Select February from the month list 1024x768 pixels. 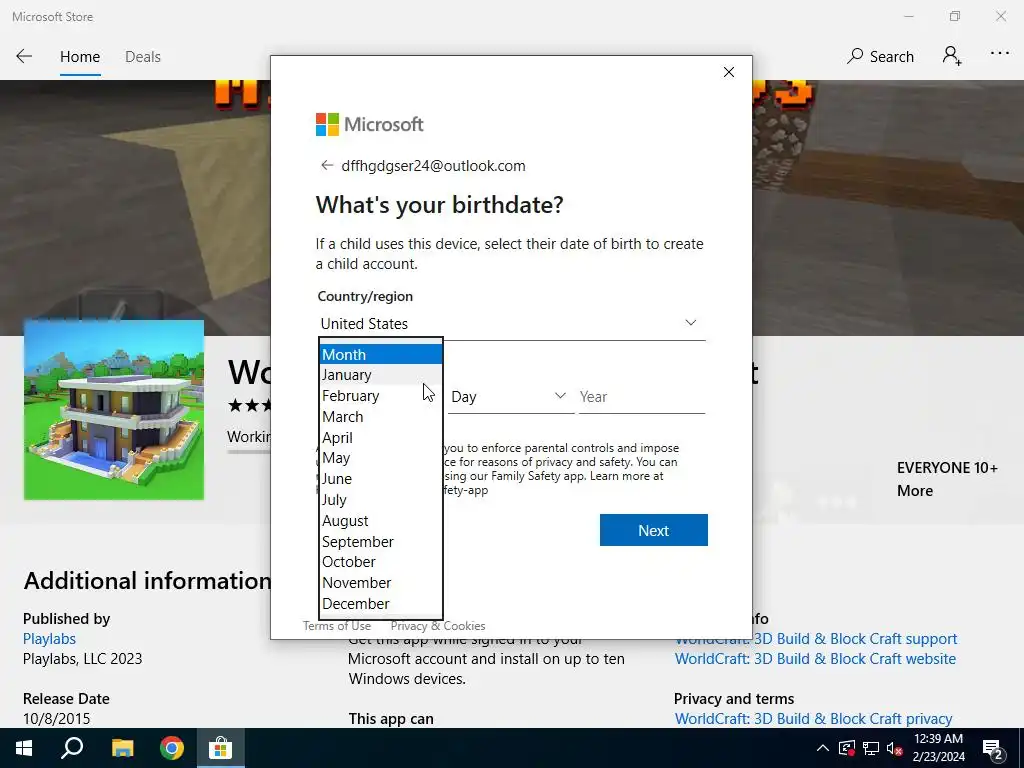pyautogui.click(x=381, y=396)
